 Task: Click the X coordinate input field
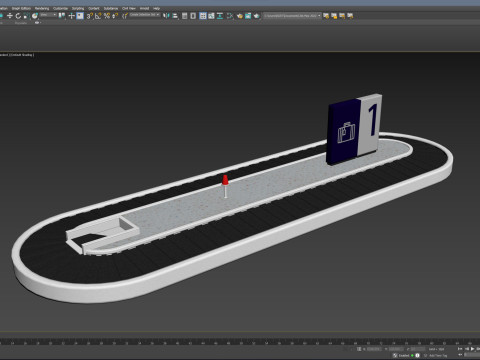tap(374, 349)
